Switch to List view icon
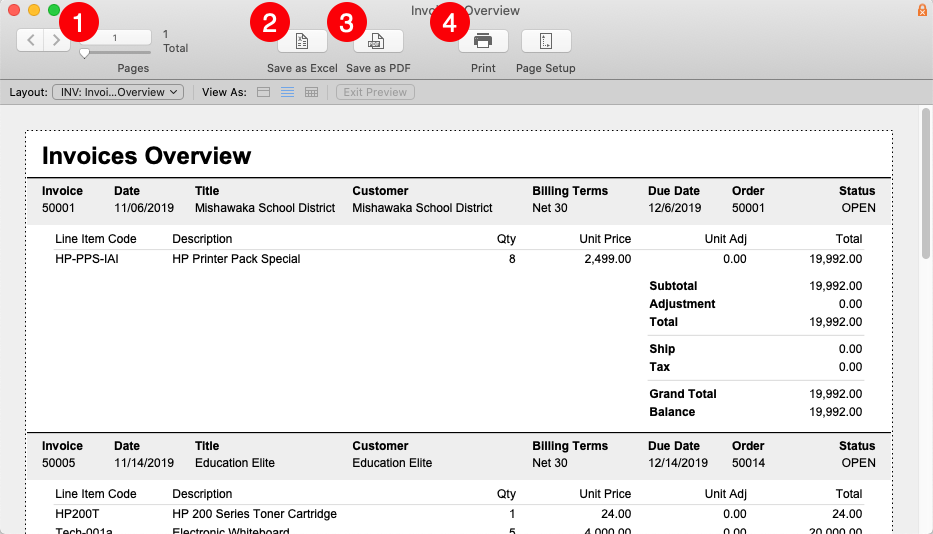The height and width of the screenshot is (534, 933). (288, 92)
